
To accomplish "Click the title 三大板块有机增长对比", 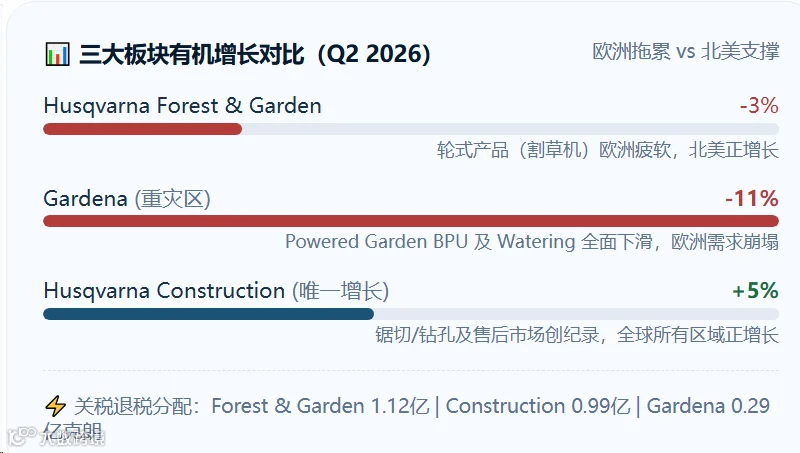I will 191,54.
